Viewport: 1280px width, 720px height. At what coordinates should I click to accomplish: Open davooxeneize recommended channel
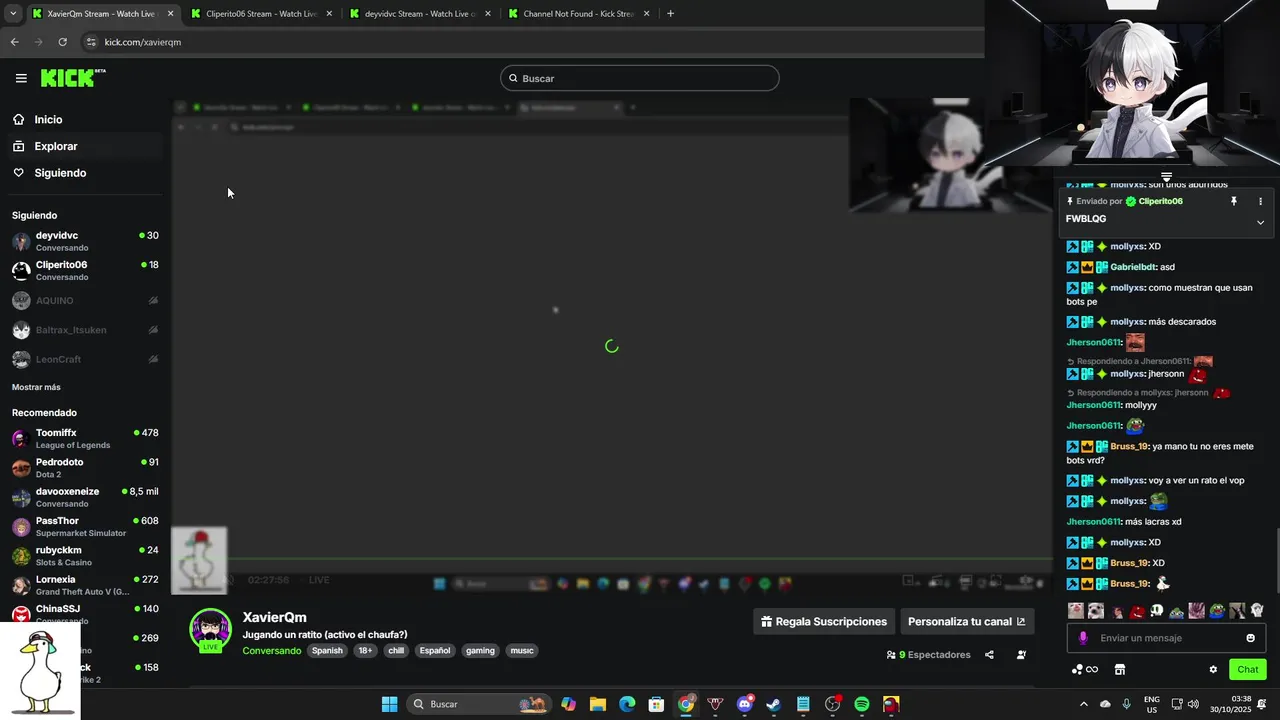pyautogui.click(x=84, y=497)
